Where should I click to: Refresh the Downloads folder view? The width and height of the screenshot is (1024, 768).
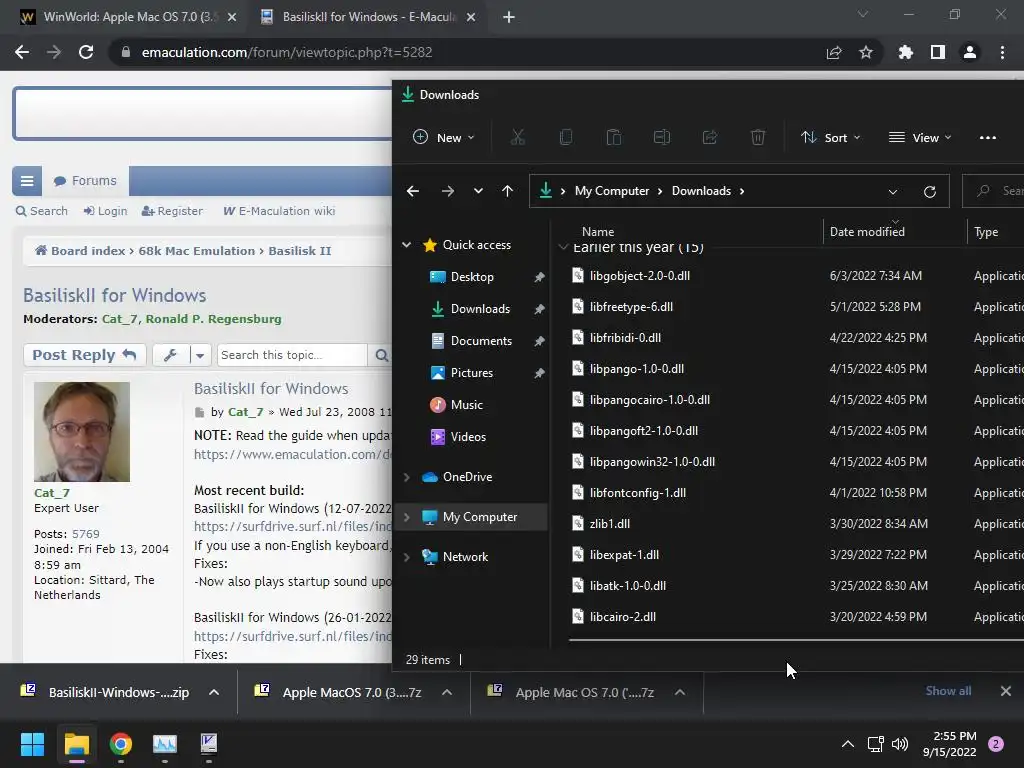click(x=930, y=191)
